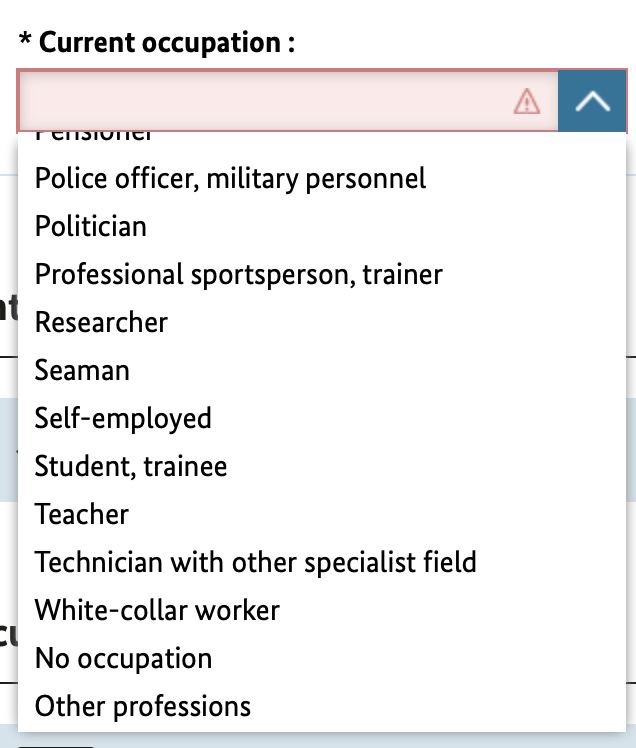This screenshot has height=748, width=636.
Task: Choose Self-employed from dropdown list
Action: pos(123,419)
